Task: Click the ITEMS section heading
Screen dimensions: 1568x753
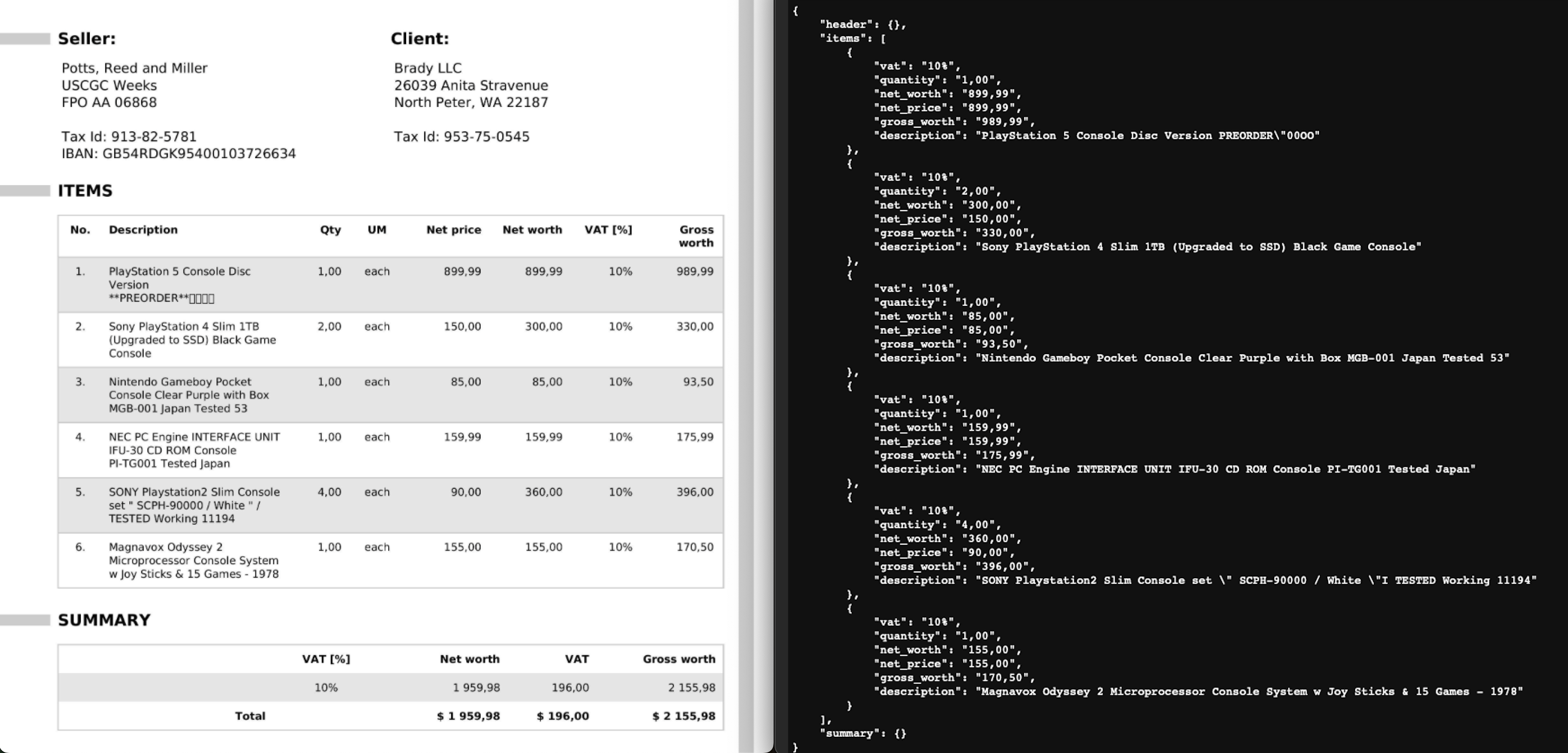Action: click(x=85, y=190)
